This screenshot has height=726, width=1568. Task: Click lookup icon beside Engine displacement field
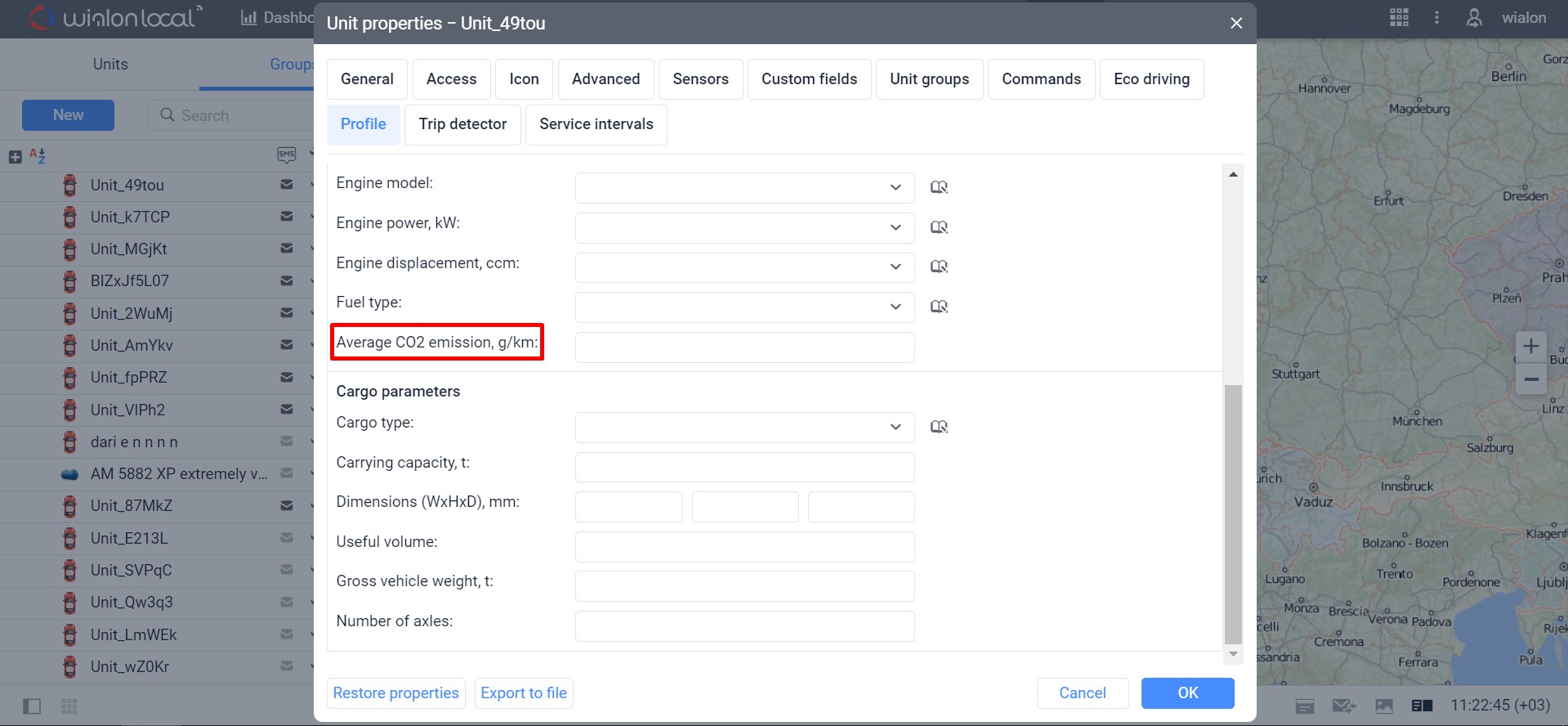[x=939, y=267]
